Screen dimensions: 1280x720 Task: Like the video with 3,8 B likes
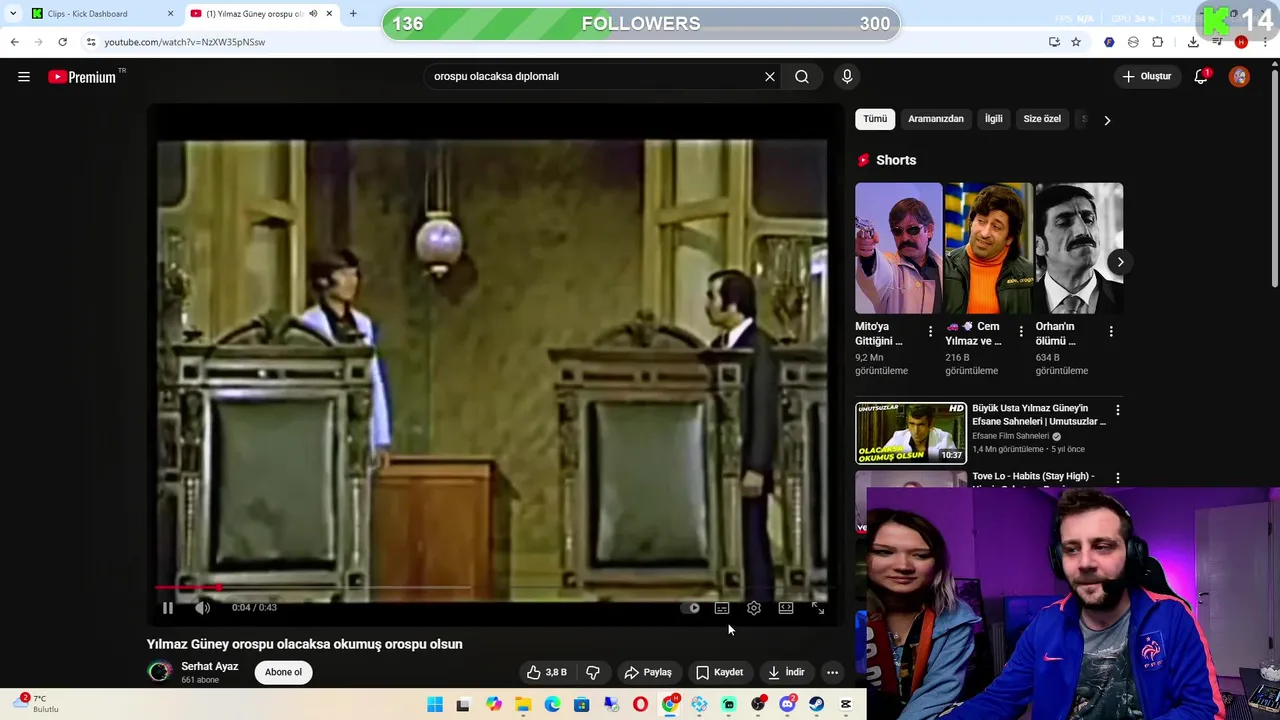click(546, 672)
